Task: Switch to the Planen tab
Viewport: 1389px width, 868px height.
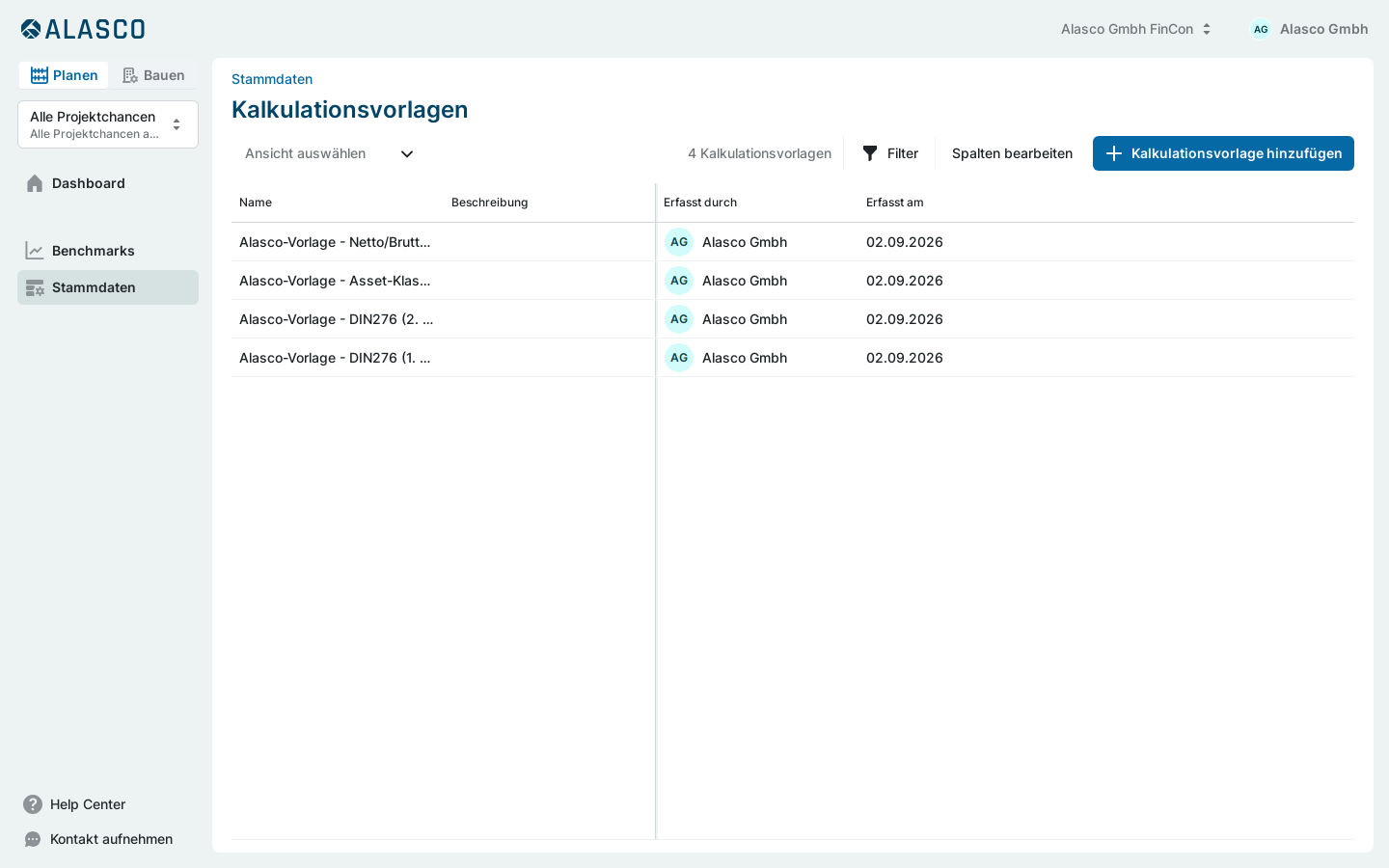Action: pos(64,75)
